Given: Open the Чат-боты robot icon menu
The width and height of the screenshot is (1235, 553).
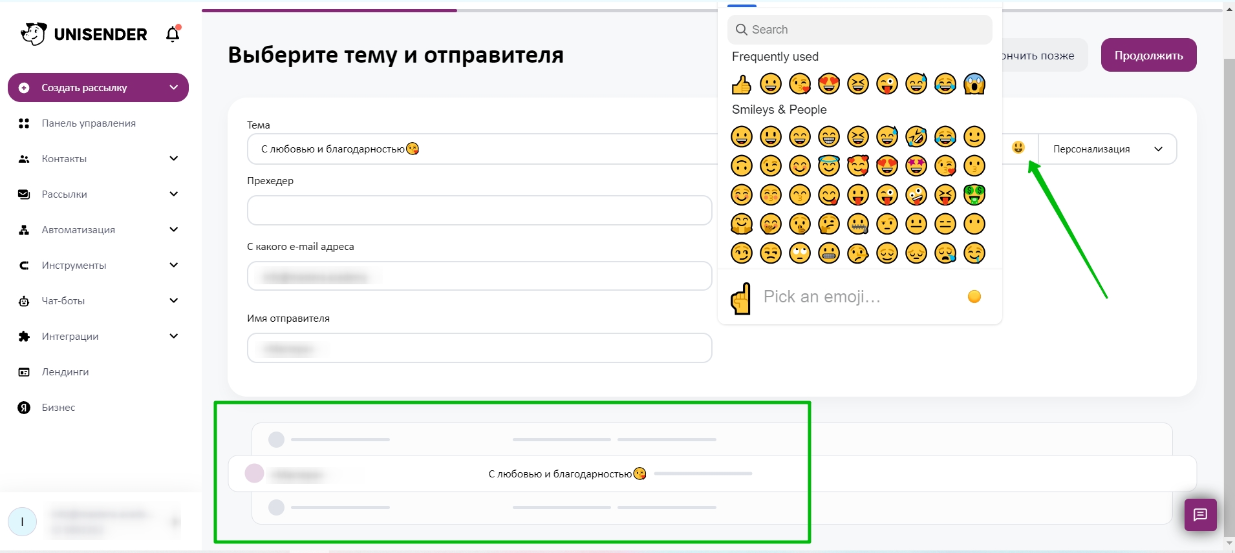Looking at the screenshot, I should [x=24, y=300].
